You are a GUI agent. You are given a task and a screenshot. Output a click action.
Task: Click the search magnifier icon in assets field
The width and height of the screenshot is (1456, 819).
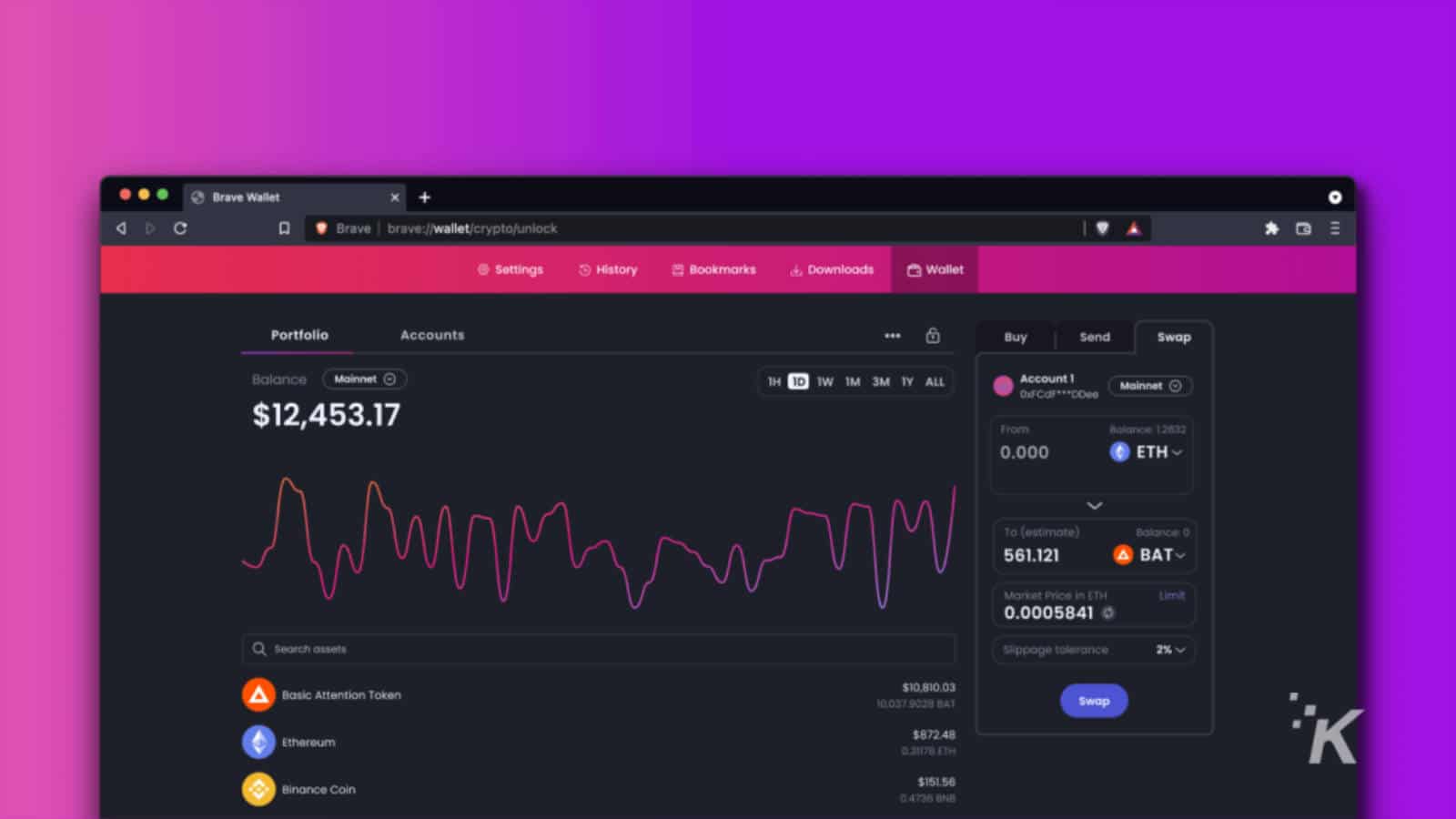point(259,649)
